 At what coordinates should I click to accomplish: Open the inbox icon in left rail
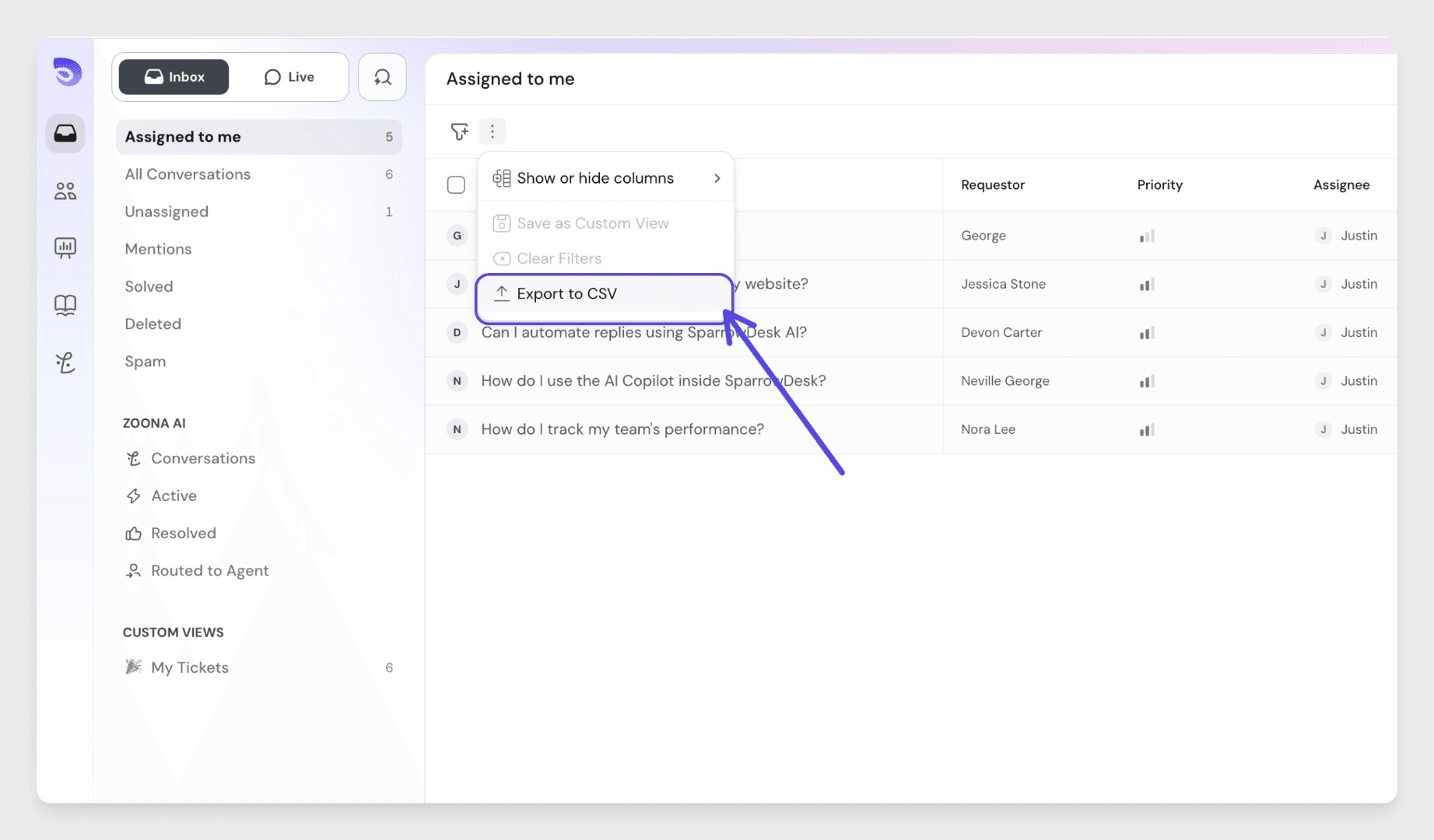pyautogui.click(x=65, y=134)
